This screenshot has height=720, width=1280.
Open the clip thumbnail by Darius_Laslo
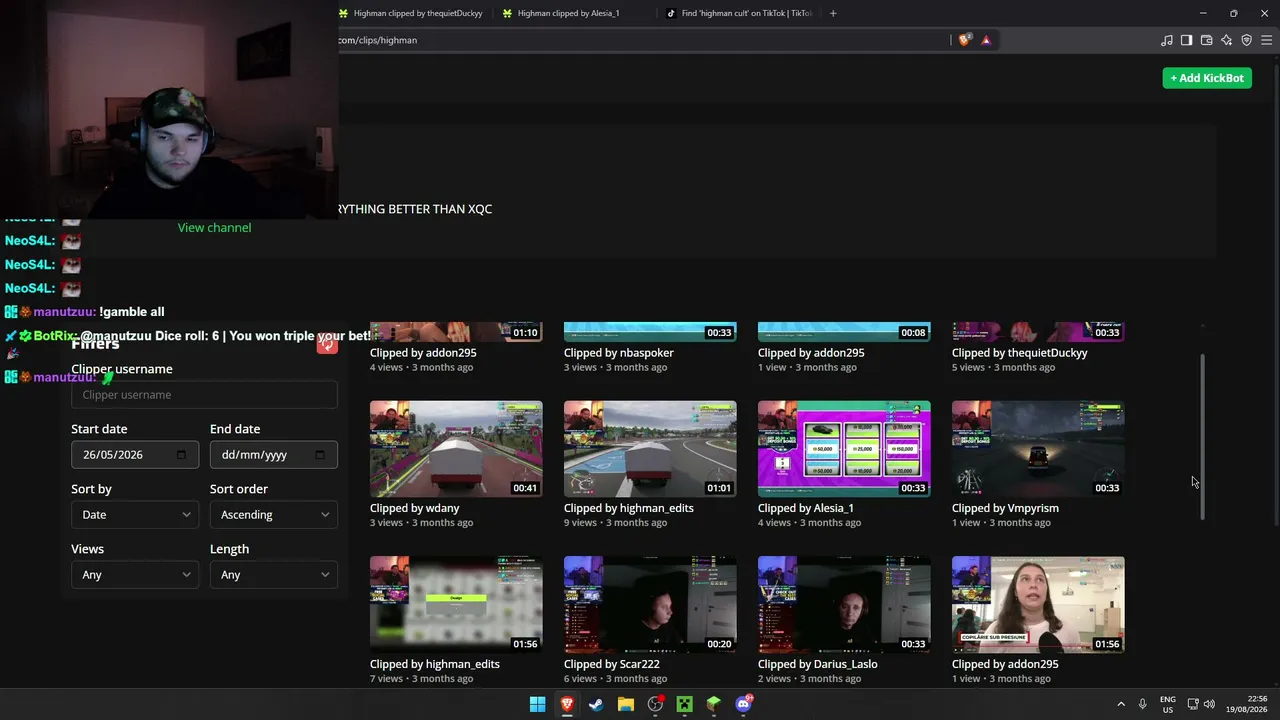point(844,604)
